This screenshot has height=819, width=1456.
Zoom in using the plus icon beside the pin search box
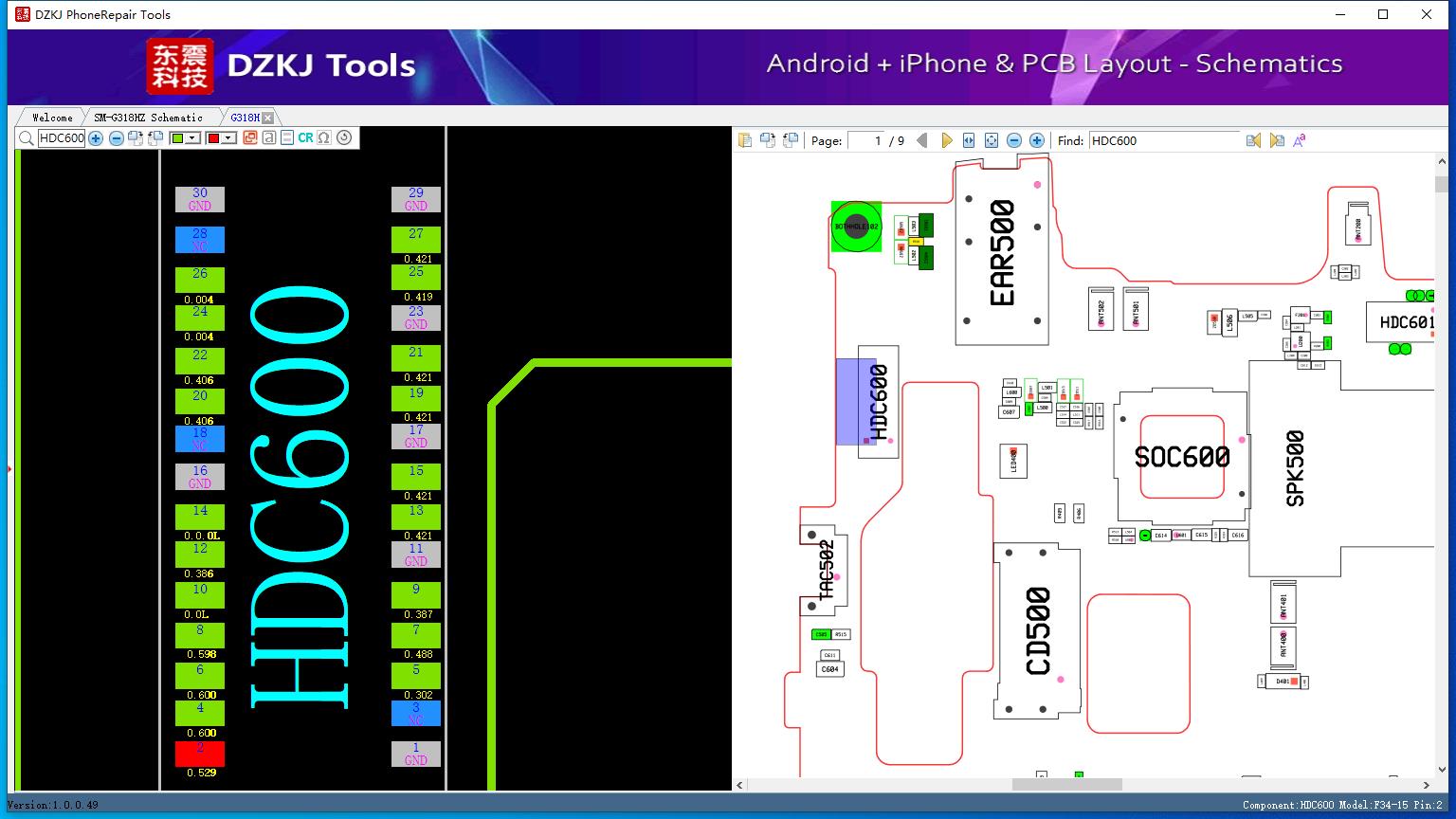click(x=96, y=138)
